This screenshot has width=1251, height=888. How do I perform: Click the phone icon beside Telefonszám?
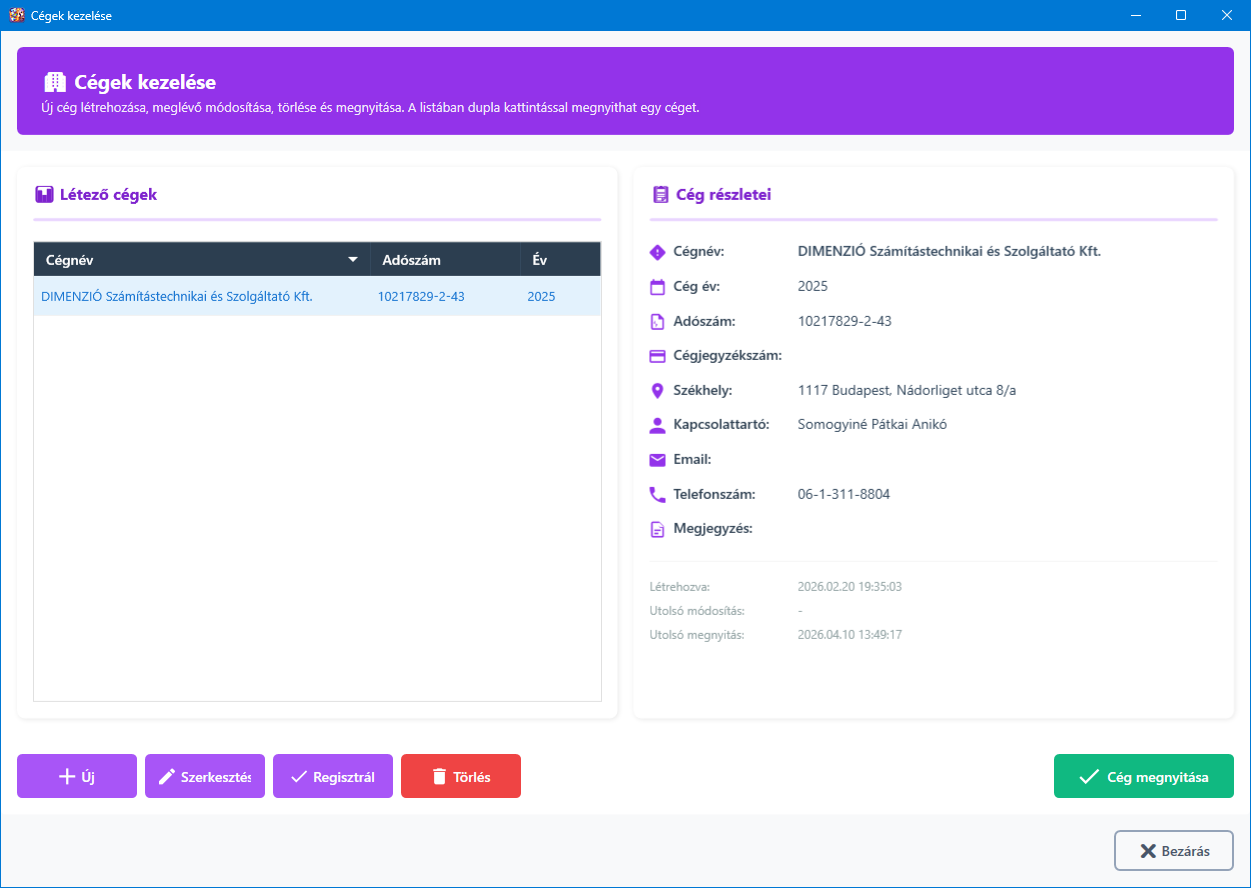(657, 495)
